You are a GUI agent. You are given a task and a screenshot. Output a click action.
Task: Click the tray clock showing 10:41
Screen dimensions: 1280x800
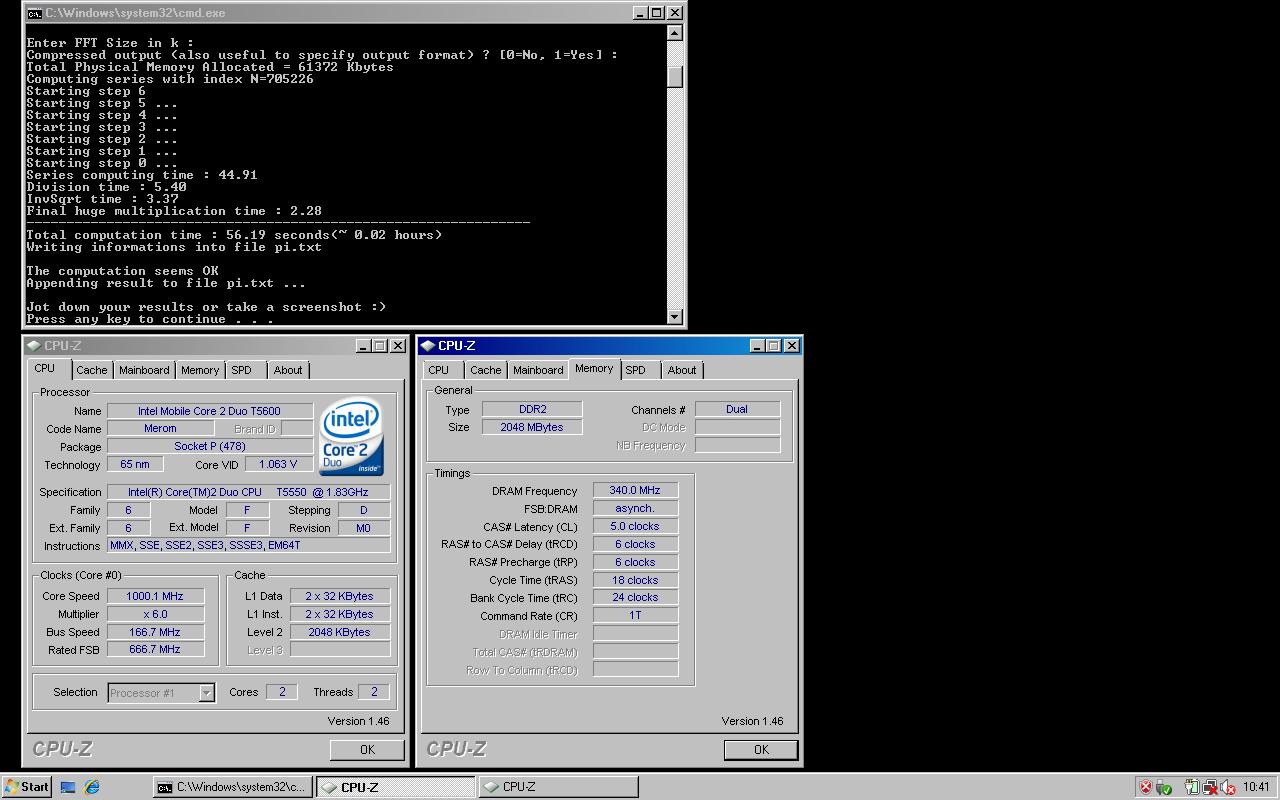point(1257,787)
